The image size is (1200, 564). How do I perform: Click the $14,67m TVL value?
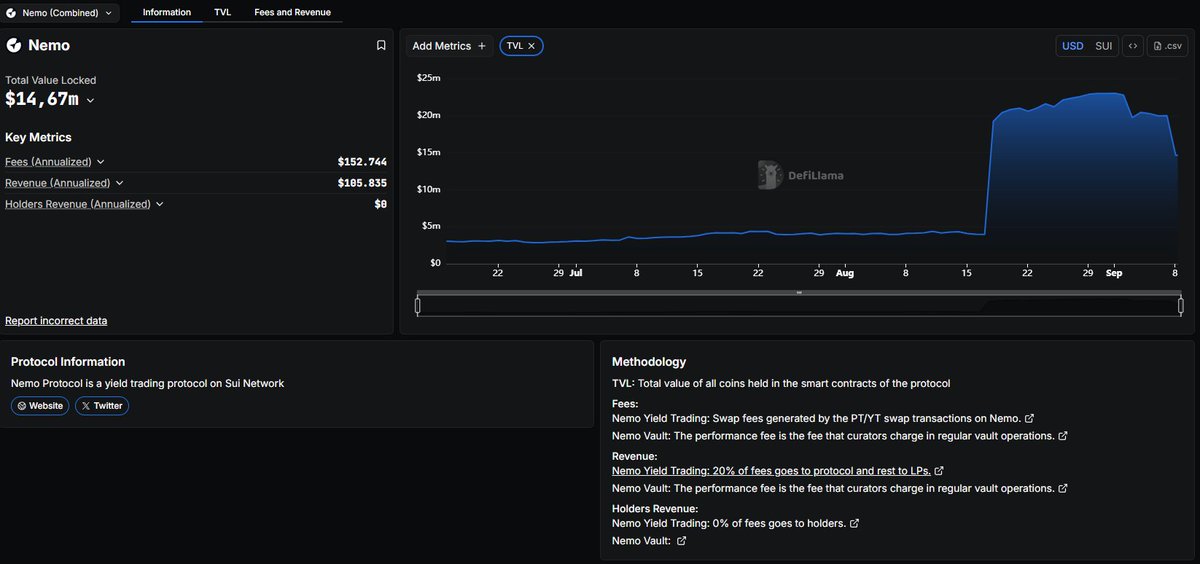[x=42, y=99]
